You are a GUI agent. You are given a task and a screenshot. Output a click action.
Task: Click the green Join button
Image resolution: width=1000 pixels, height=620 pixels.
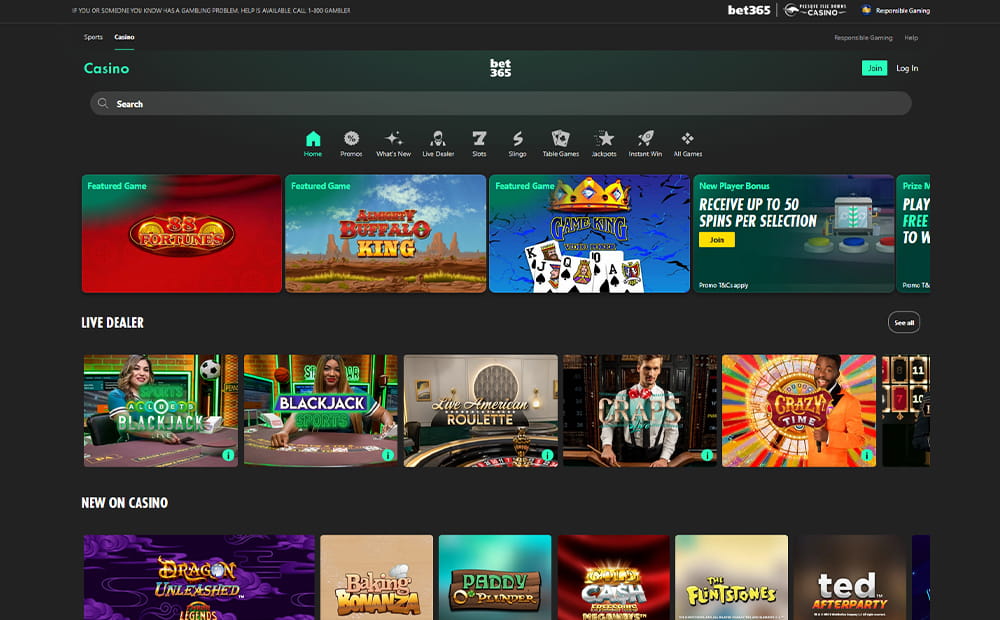point(874,68)
